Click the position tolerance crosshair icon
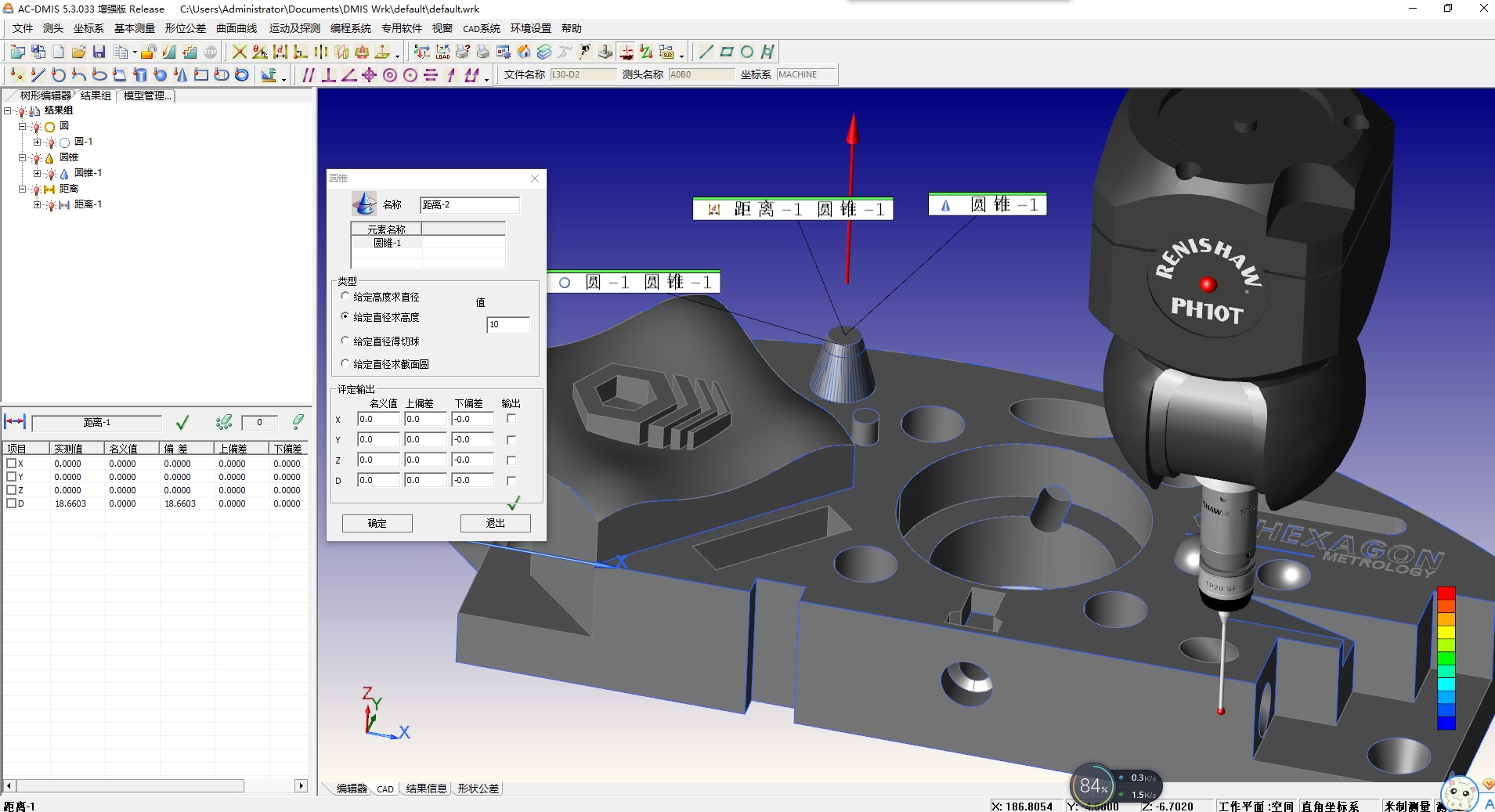 370,75
